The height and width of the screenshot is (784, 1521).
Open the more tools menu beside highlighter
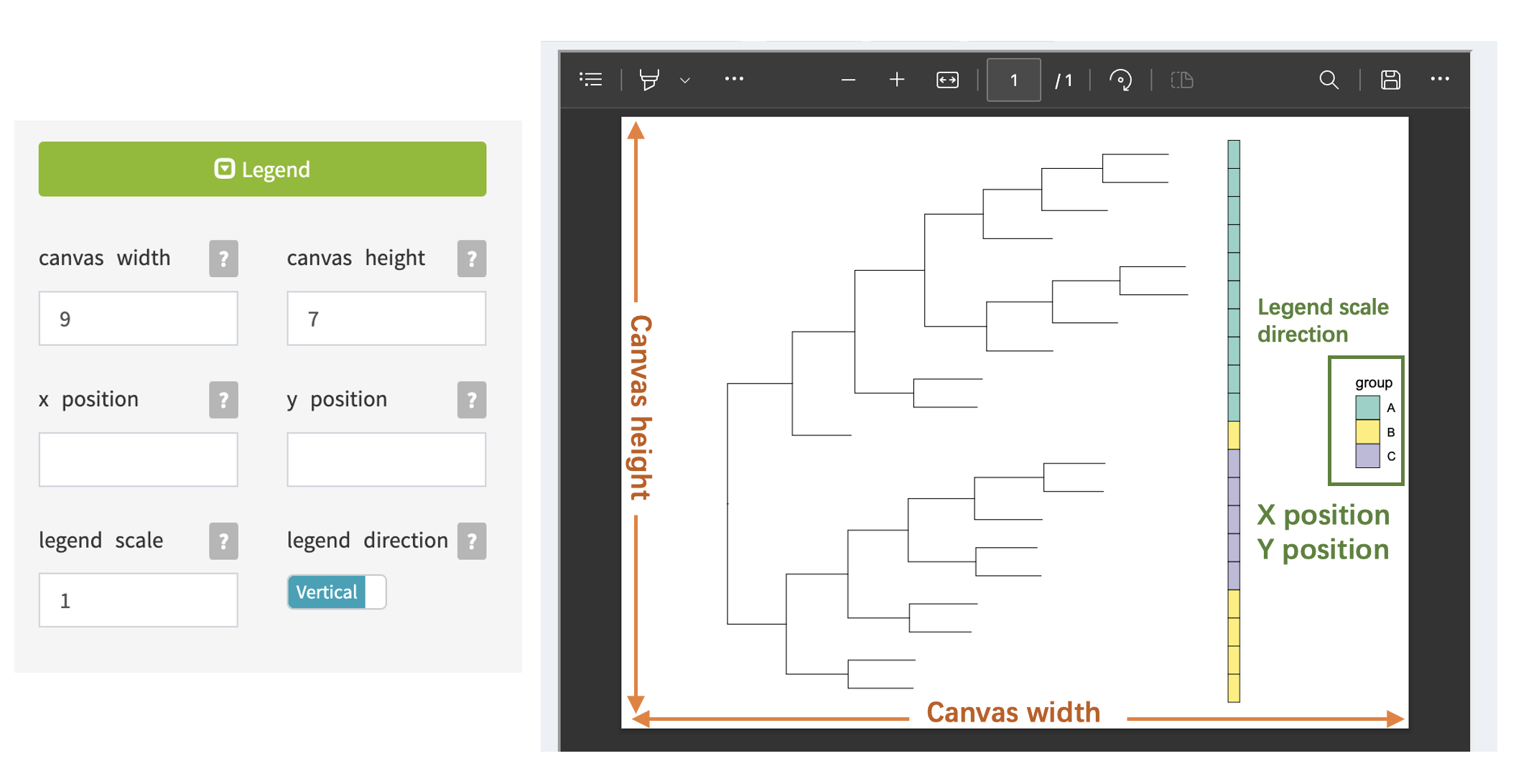734,79
